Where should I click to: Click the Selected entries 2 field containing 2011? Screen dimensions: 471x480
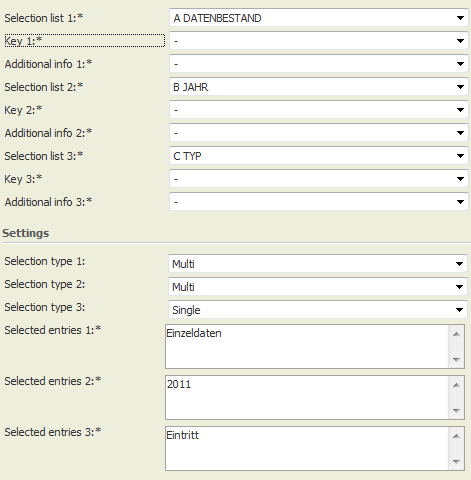[307, 398]
